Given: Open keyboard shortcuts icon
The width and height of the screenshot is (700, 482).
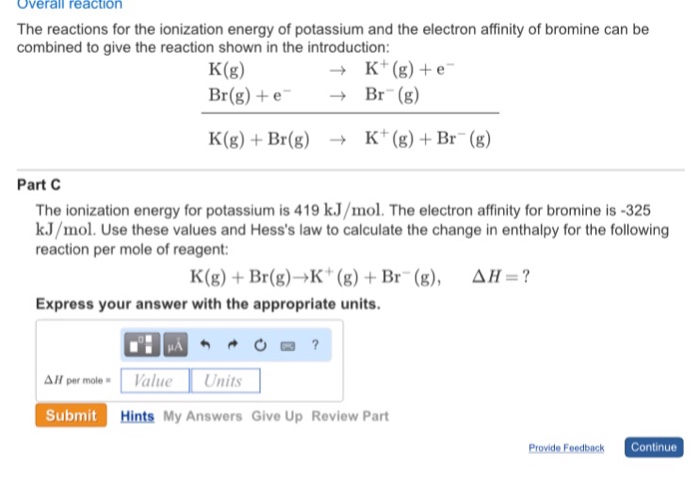Looking at the screenshot, I should (285, 346).
